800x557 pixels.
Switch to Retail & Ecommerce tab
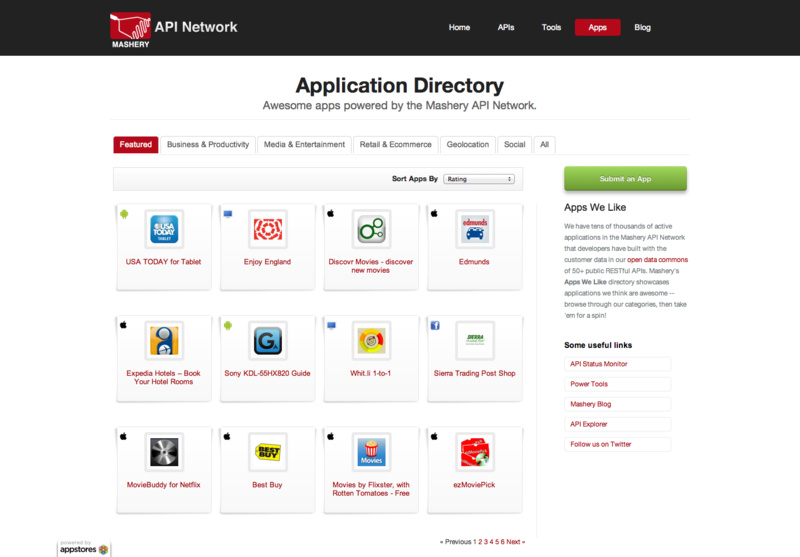[395, 145]
